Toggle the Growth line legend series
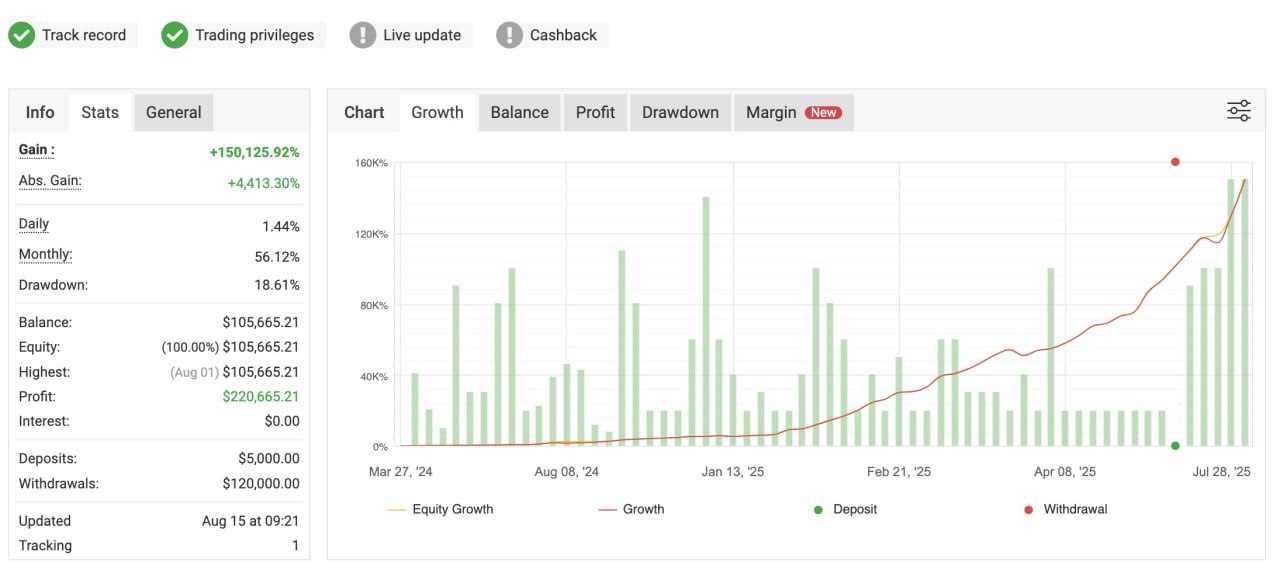Viewport: 1280px width, 576px height. click(x=632, y=509)
